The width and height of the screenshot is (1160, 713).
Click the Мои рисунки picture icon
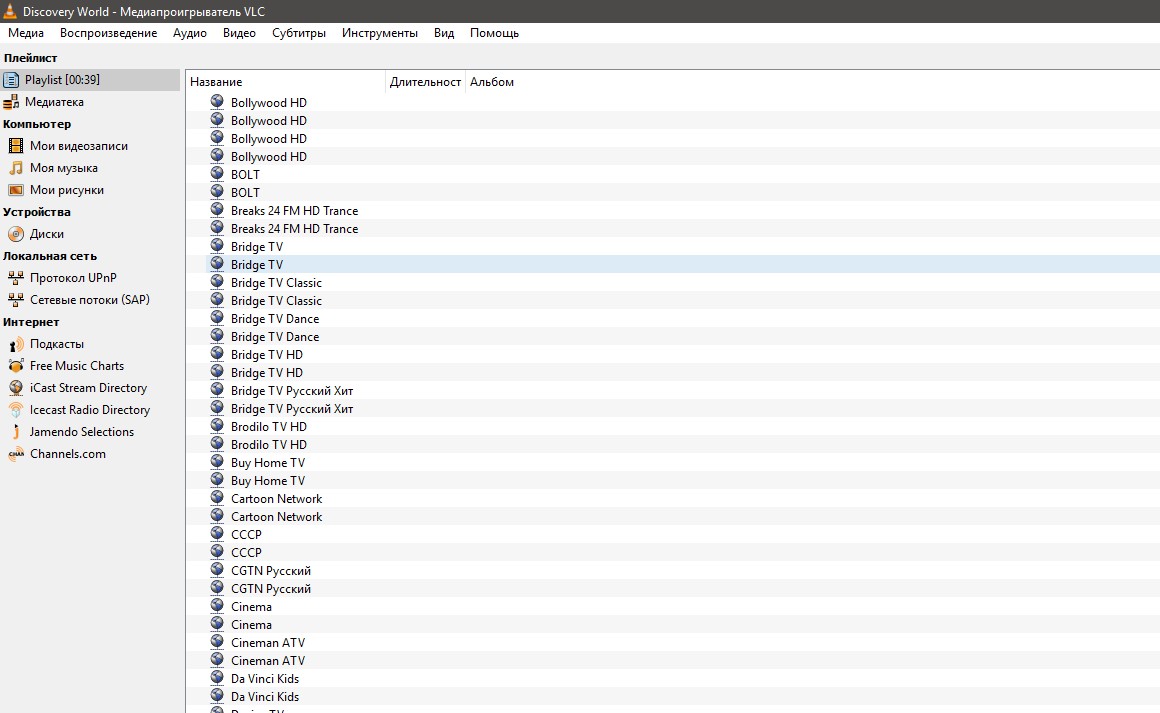coord(16,190)
